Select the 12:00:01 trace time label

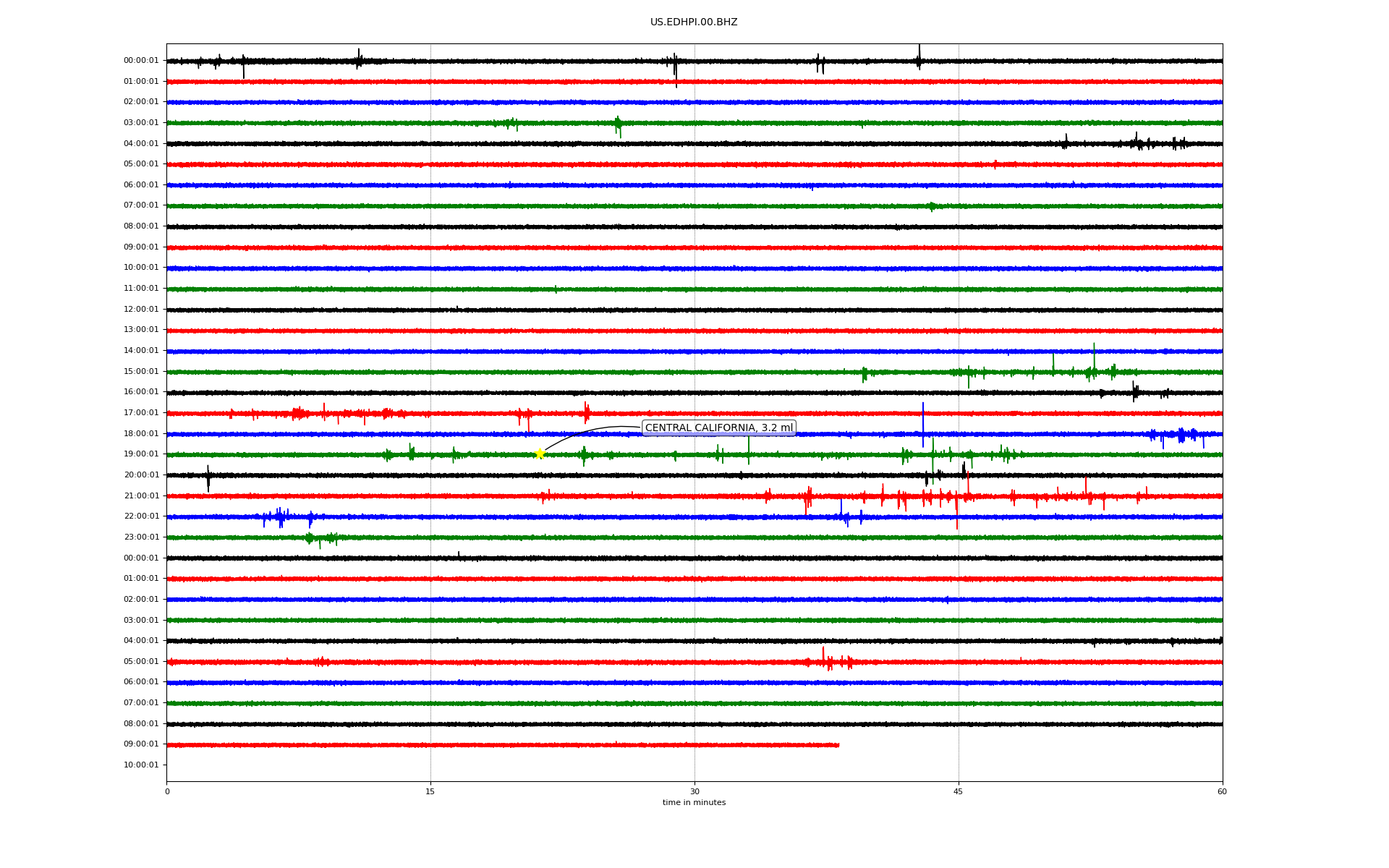coord(141,310)
